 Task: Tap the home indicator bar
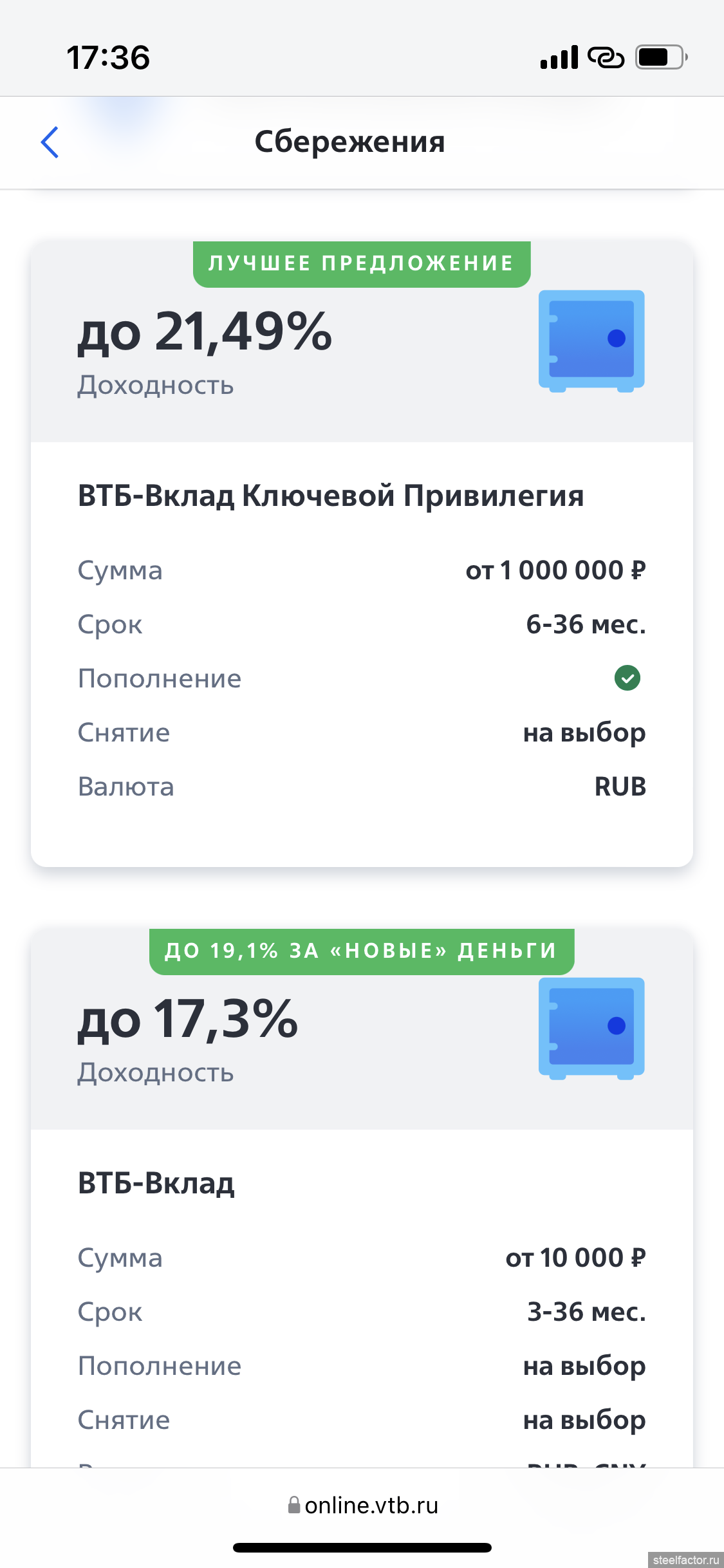[x=362, y=1547]
